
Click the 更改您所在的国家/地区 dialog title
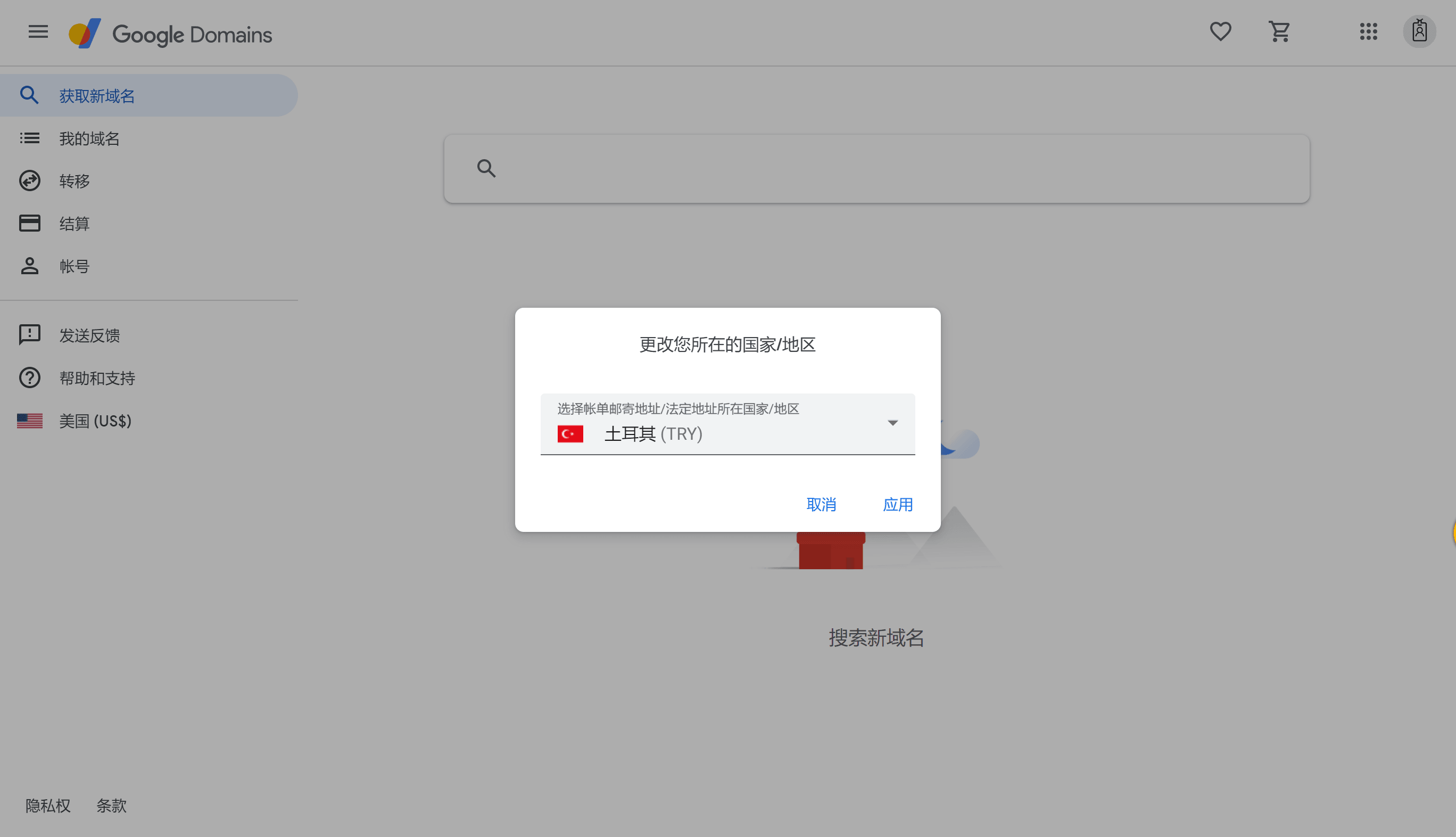(727, 344)
